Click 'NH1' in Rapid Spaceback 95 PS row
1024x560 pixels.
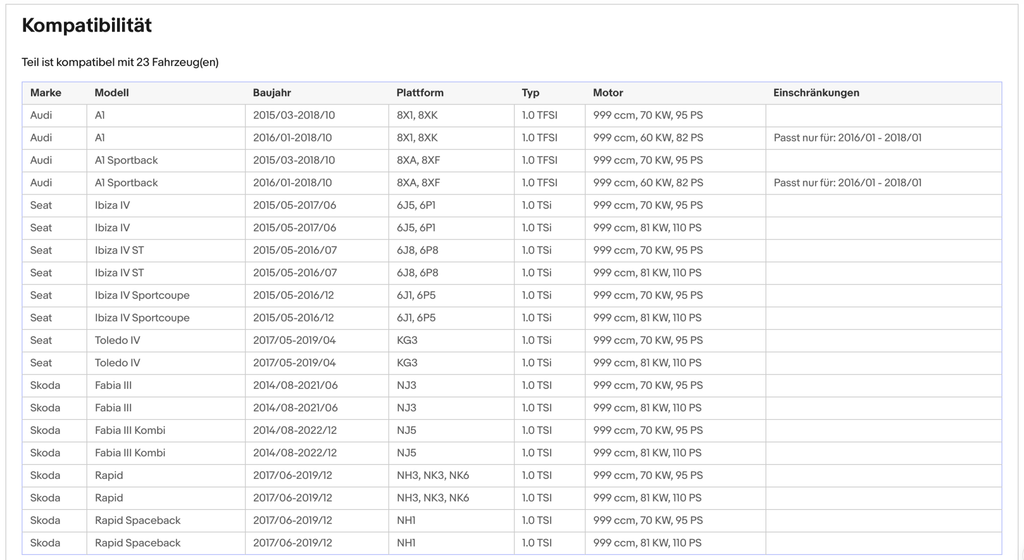pos(406,521)
